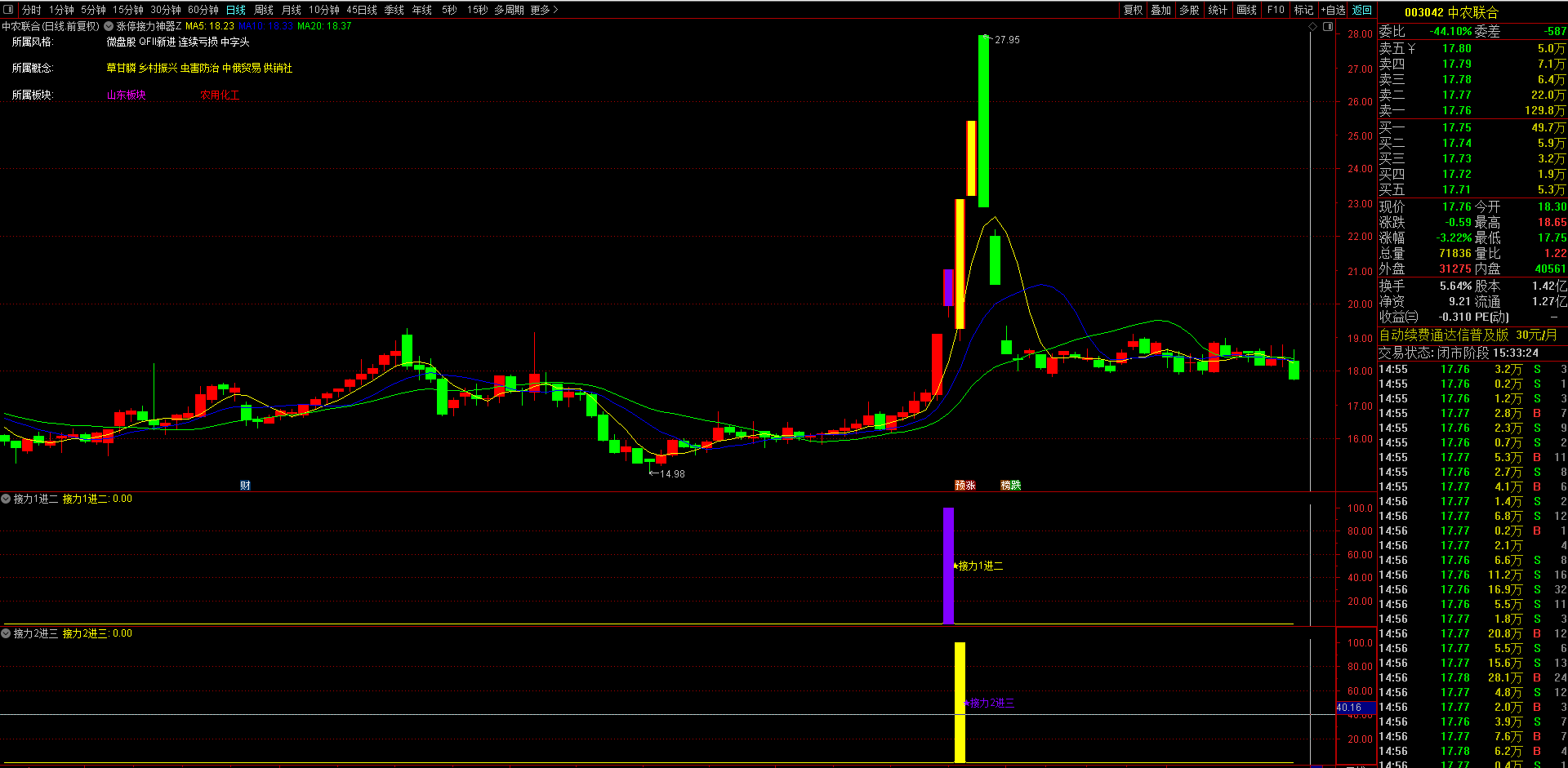The image size is (1568, 768).
Task: Click the 复权 adjustment button
Action: point(1134,10)
